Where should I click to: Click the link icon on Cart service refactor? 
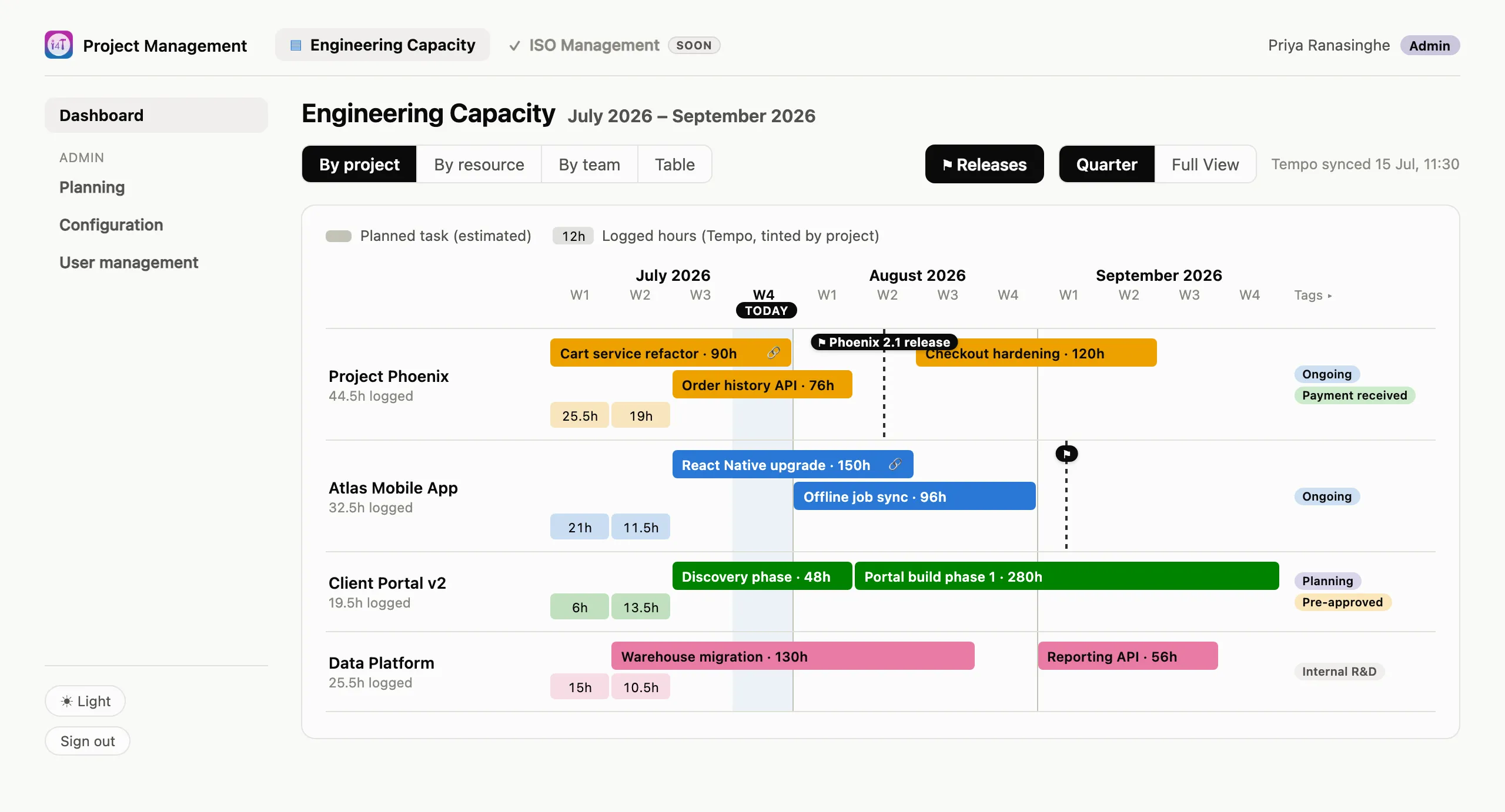[774, 353]
